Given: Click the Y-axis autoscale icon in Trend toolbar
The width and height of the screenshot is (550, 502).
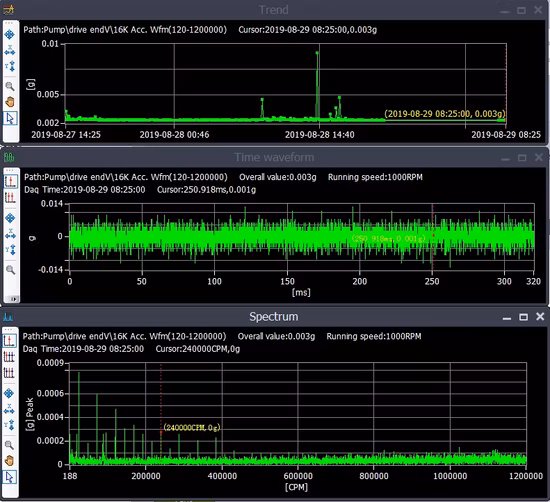Looking at the screenshot, I should pos(9,66).
